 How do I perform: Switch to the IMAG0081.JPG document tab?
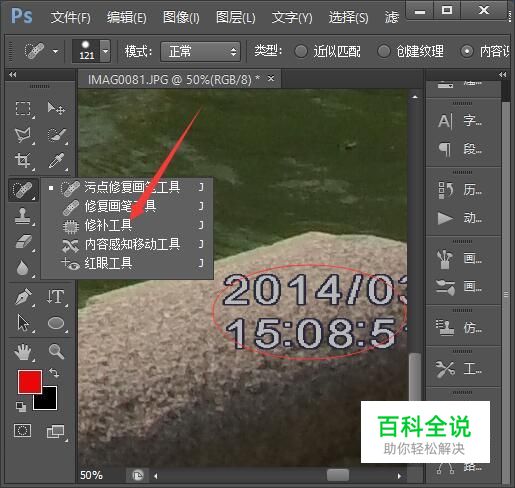point(173,79)
